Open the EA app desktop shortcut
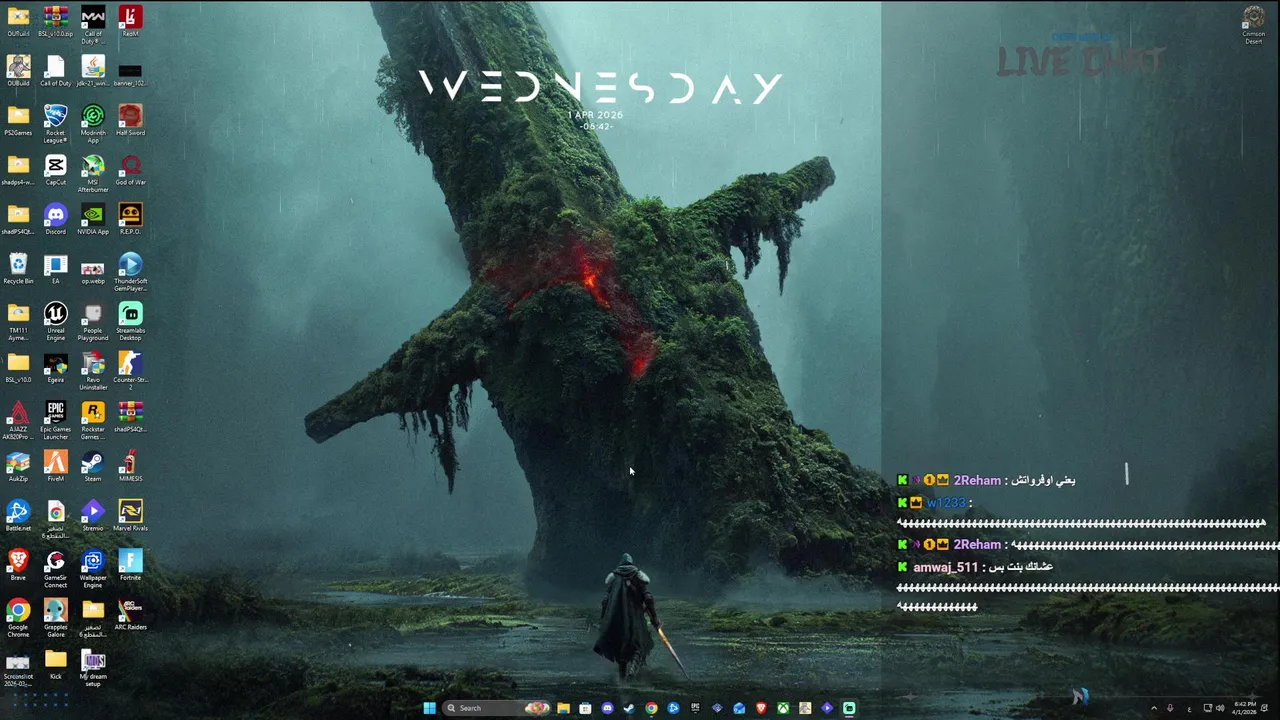Screen dimensions: 1280x720 point(56,268)
